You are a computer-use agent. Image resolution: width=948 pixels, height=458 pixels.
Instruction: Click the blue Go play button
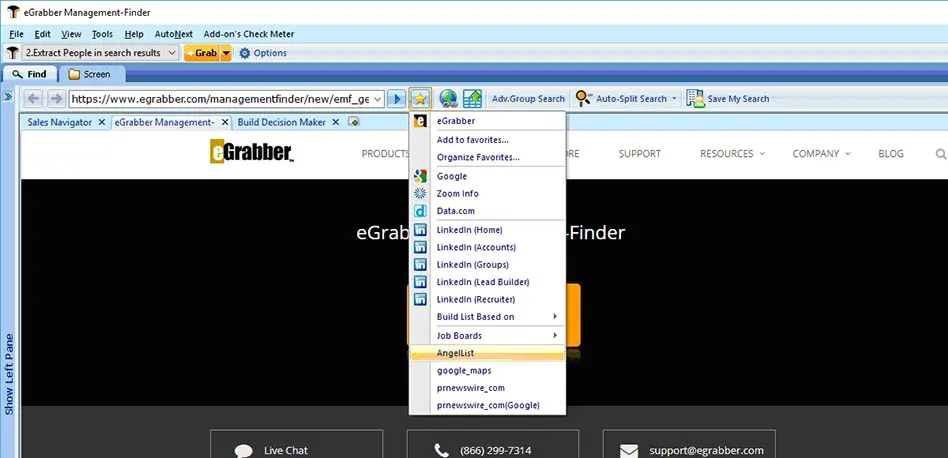[397, 98]
